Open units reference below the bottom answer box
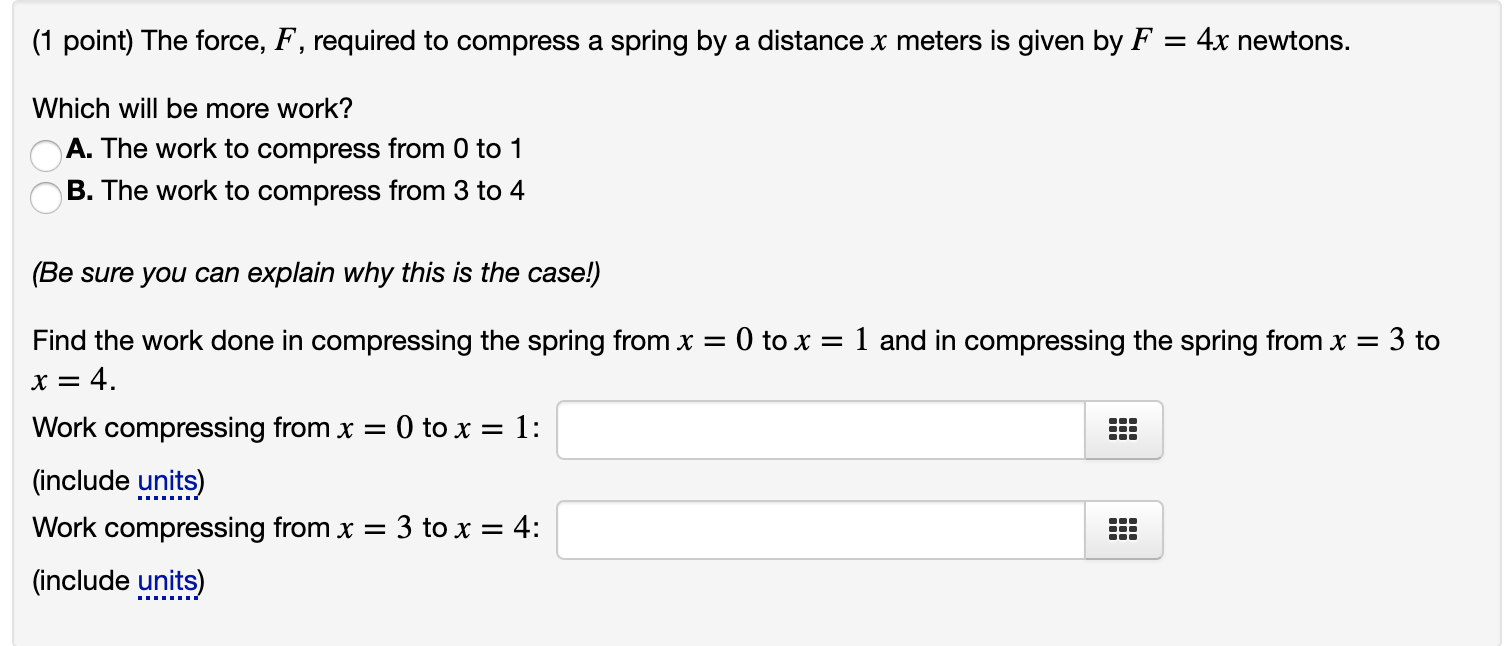Viewport: 1512px width, 646px height. click(166, 581)
